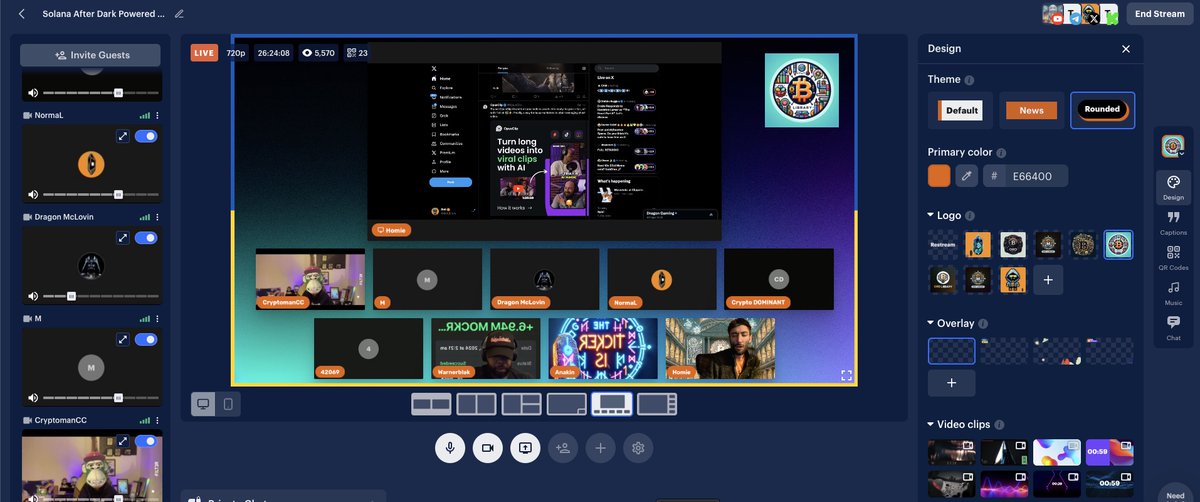This screenshot has height=502, width=1200.
Task: Click the plus source button in the bottom controls
Action: [x=600, y=448]
